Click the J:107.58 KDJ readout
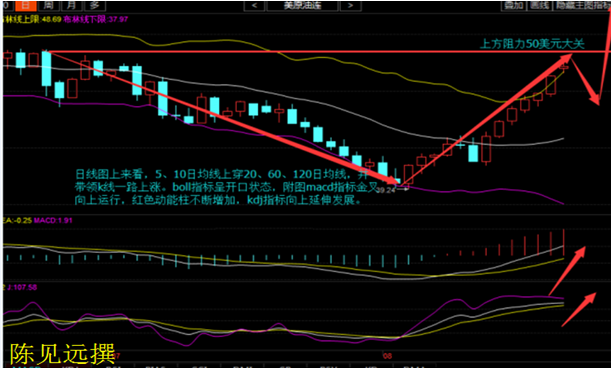Viewport: 611px width, 368px height. (22, 287)
